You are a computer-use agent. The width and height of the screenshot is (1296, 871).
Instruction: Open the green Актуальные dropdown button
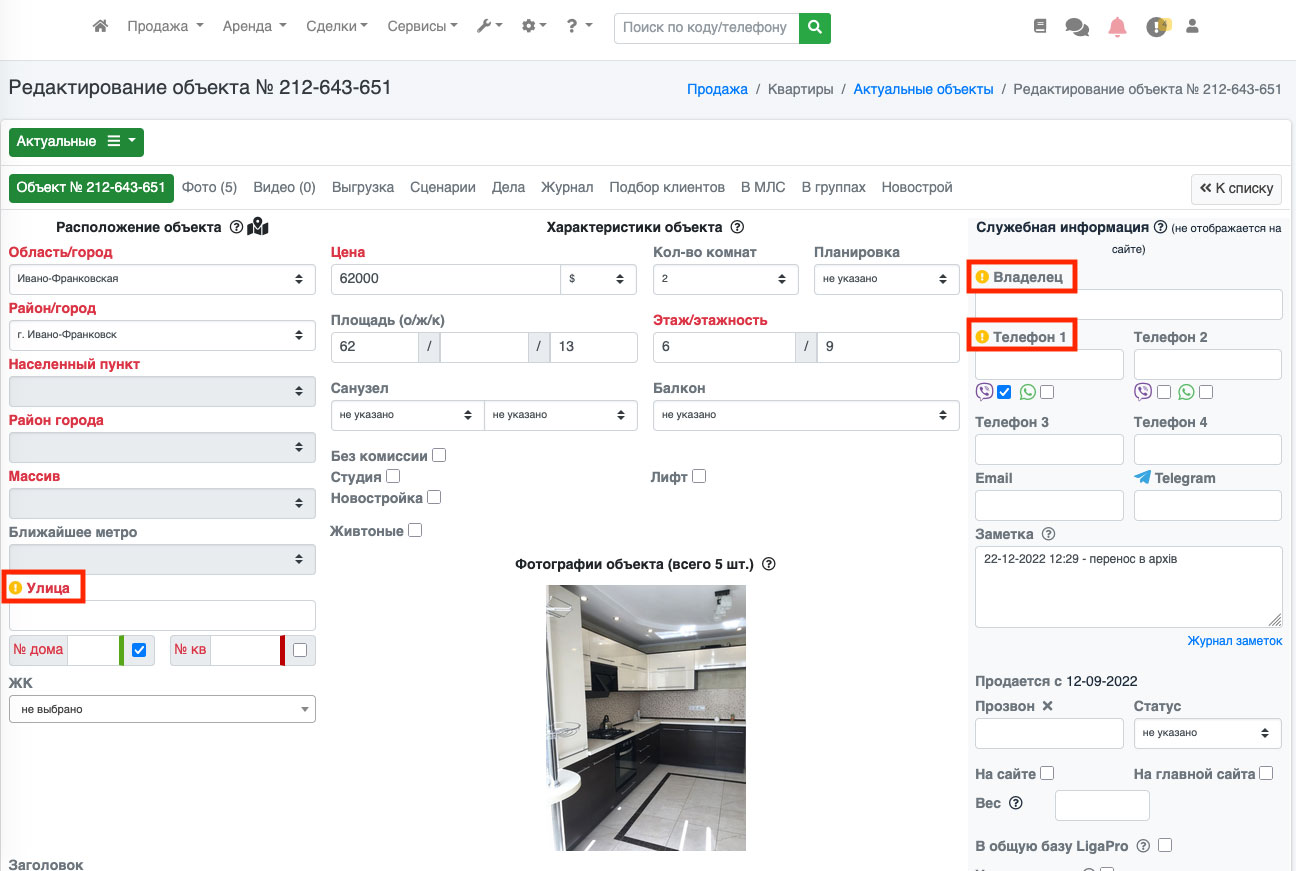[x=76, y=142]
